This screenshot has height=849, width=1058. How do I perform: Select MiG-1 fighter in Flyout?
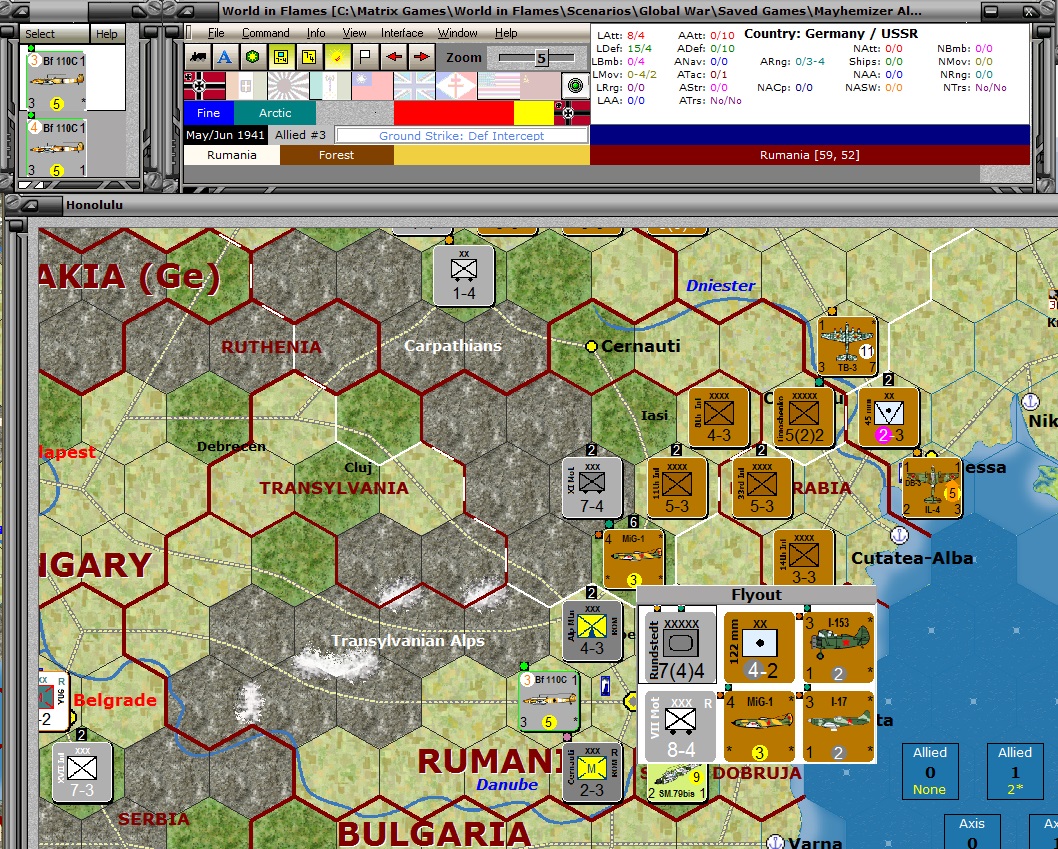759,727
